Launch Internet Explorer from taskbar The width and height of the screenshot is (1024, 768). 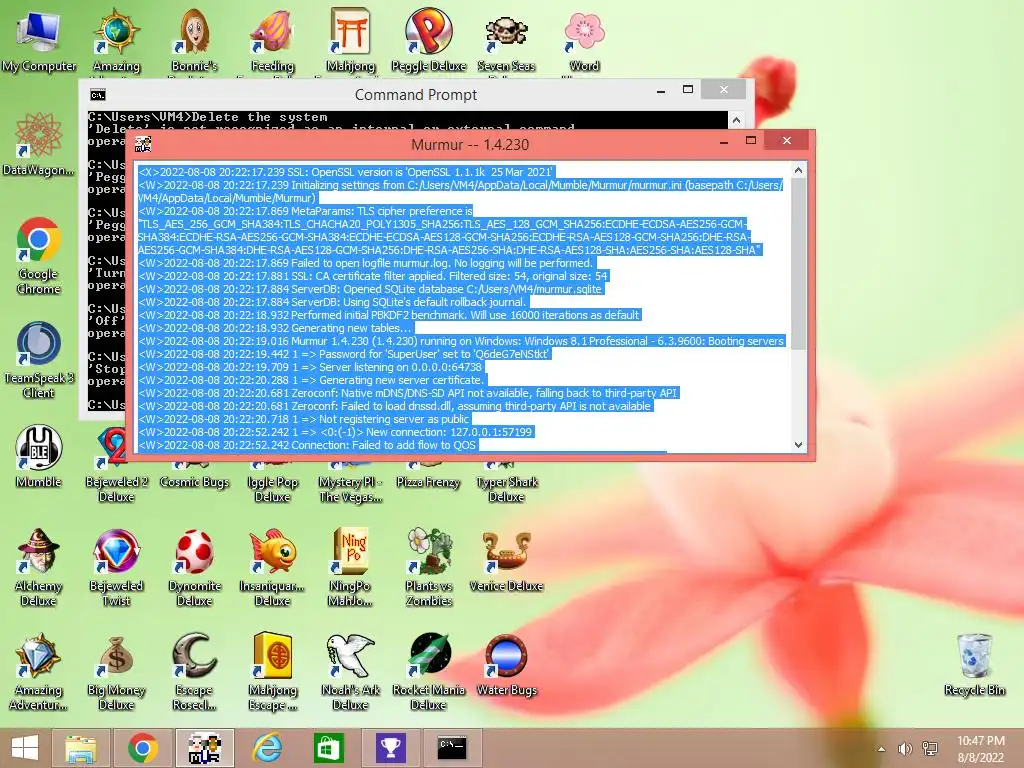pyautogui.click(x=267, y=748)
